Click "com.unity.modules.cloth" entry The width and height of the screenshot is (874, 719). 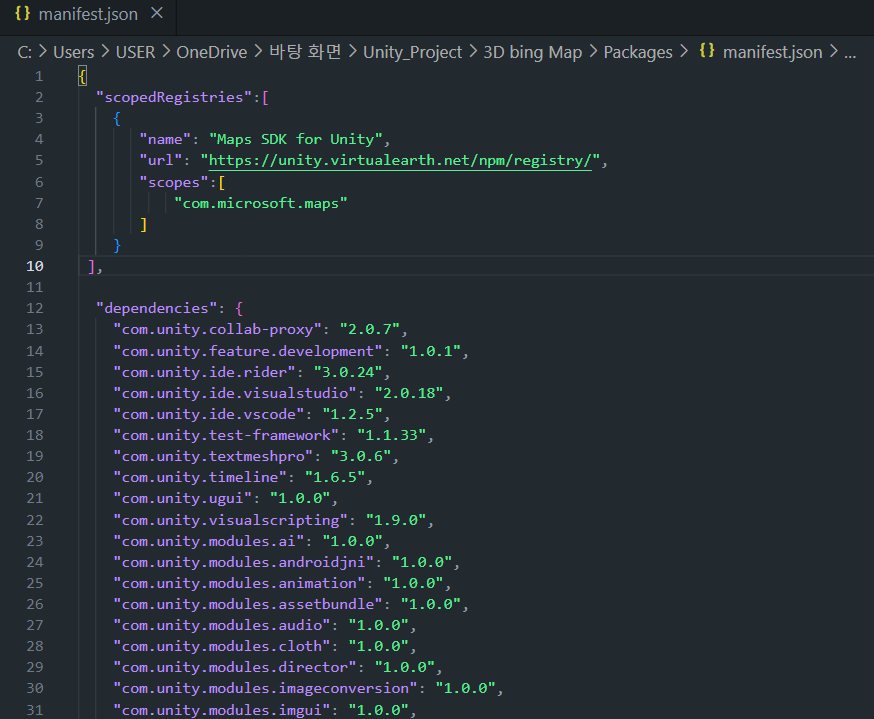click(x=222, y=647)
